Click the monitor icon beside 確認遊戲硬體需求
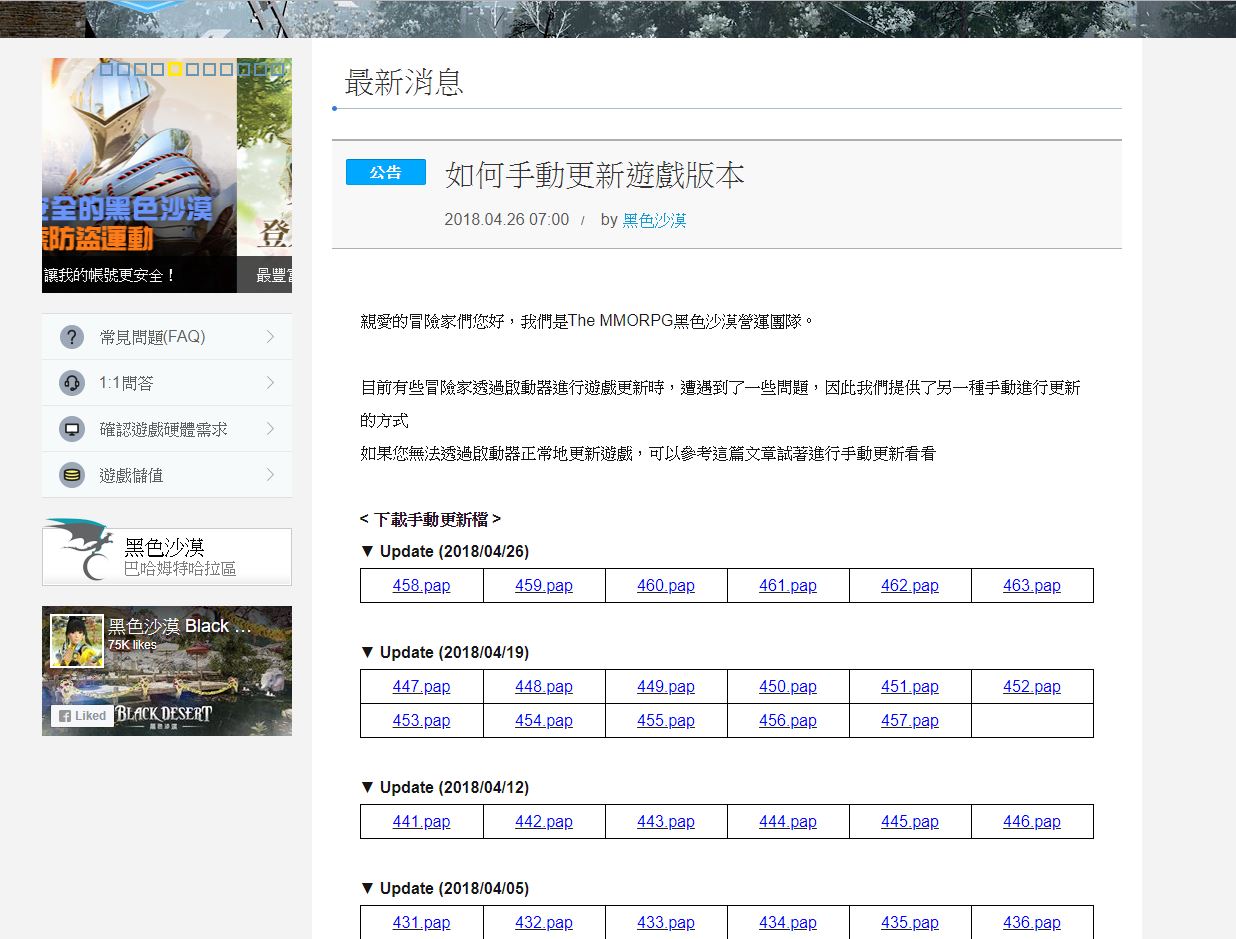The width and height of the screenshot is (1236, 939). coord(72,429)
